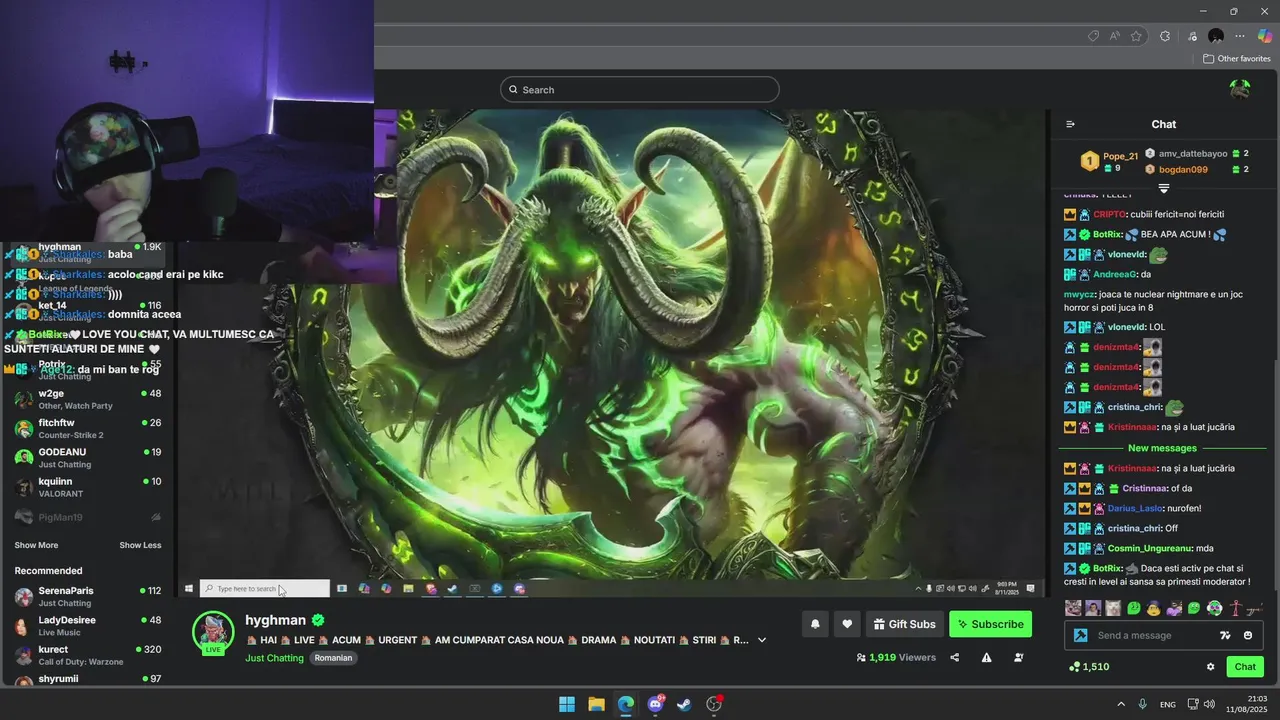The height and width of the screenshot is (720, 1280).
Task: Open the emote picker smiley icon
Action: click(1247, 635)
